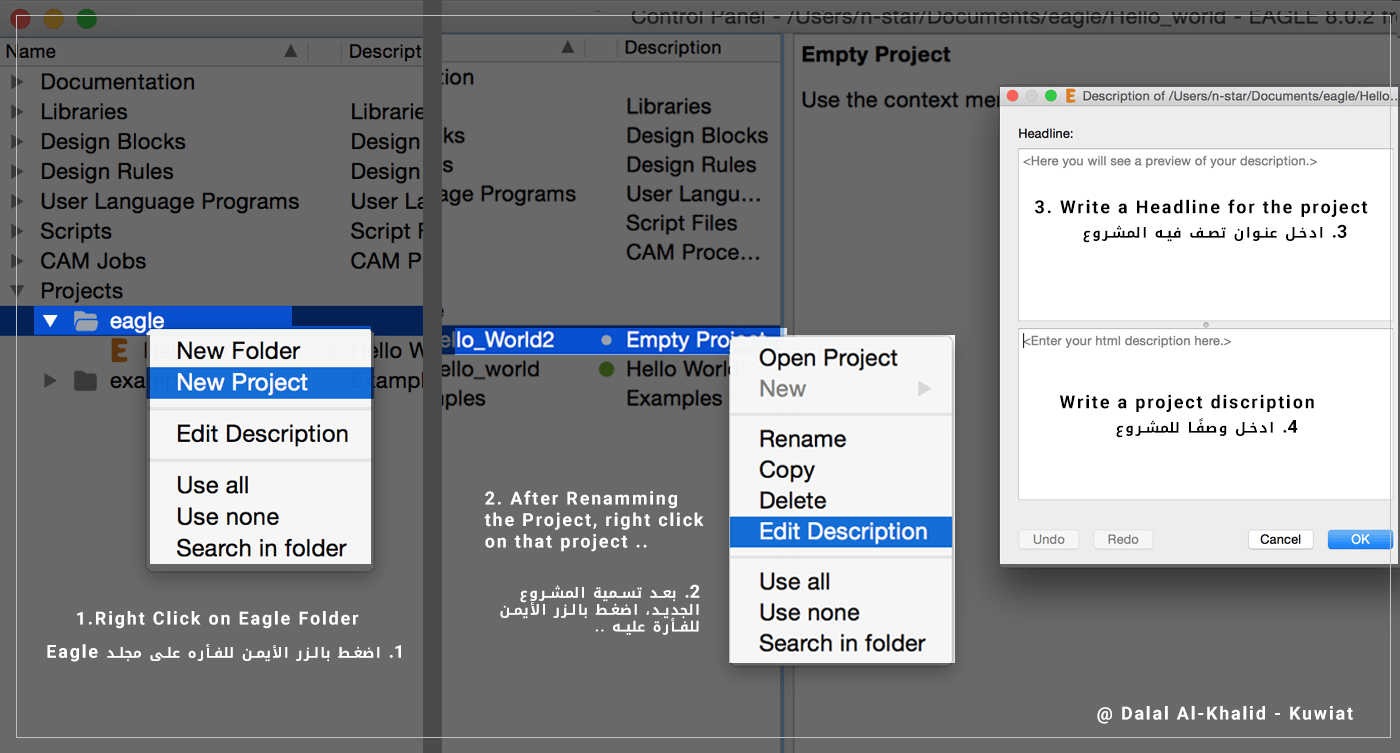1400x753 pixels.
Task: Expand the Libraries tree node
Action: tap(17, 112)
